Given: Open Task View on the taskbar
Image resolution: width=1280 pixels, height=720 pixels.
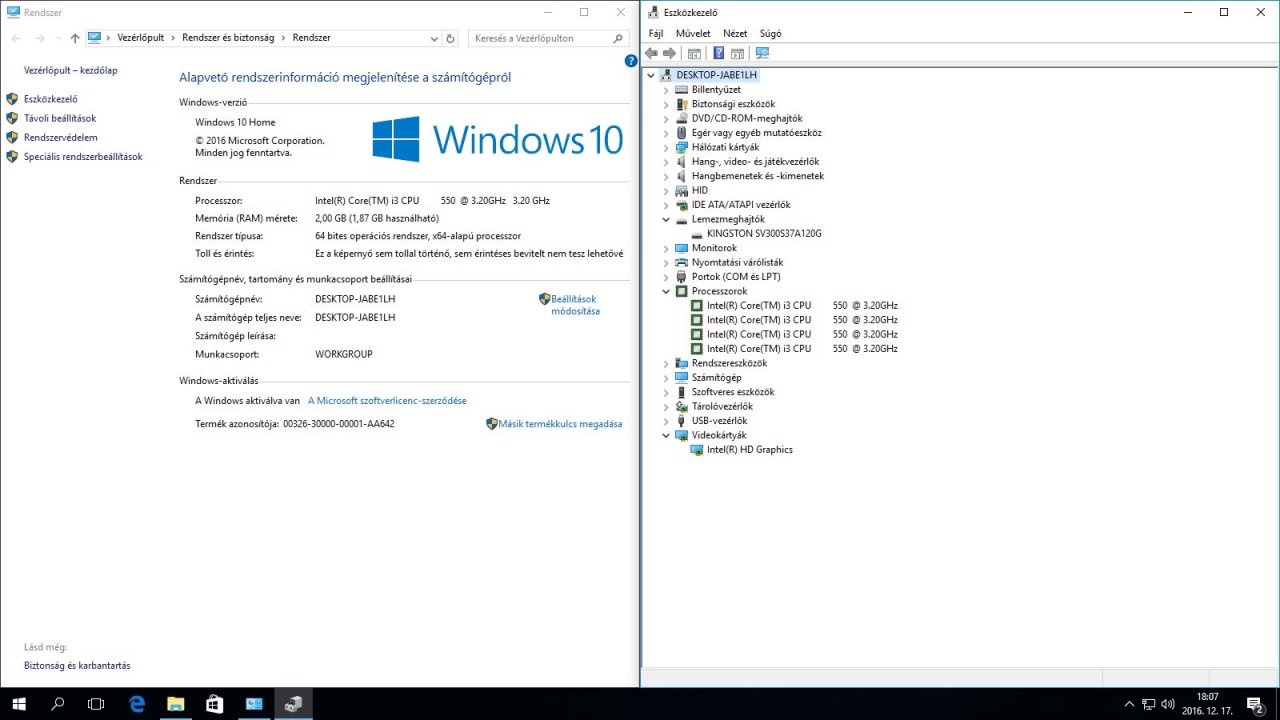Looking at the screenshot, I should (x=96, y=704).
